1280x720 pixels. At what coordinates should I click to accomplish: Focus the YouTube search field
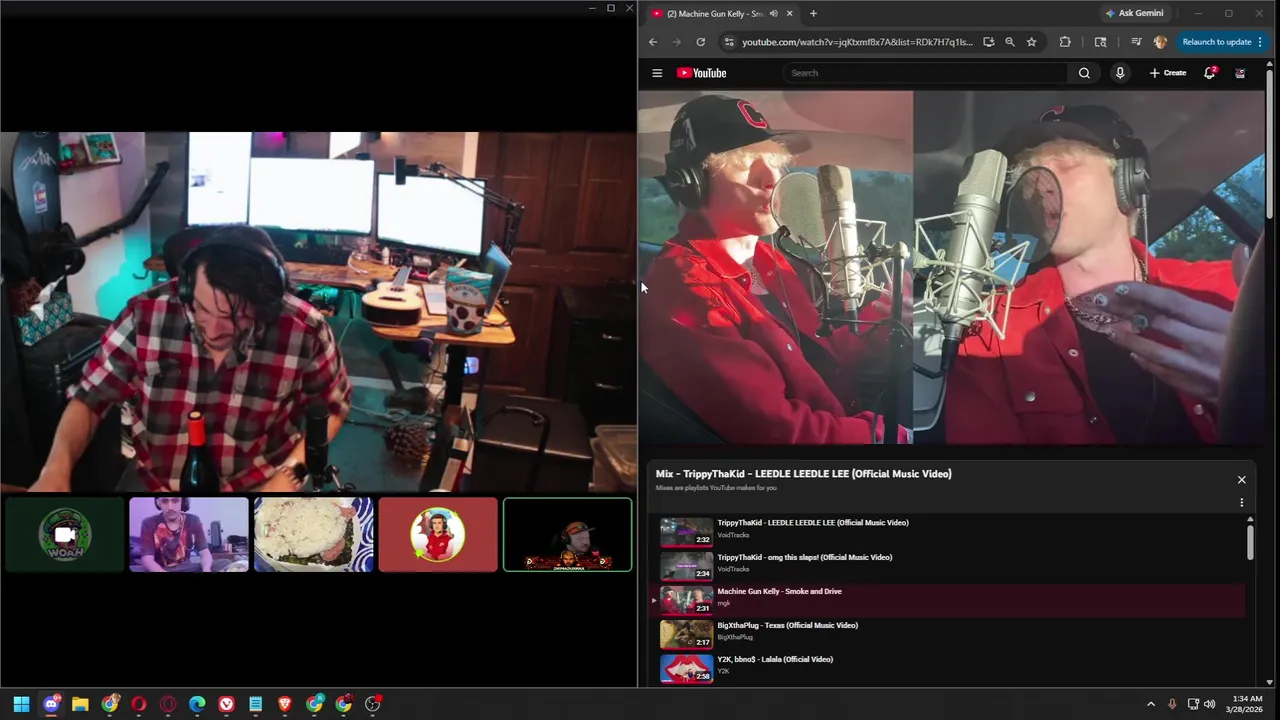pos(925,73)
